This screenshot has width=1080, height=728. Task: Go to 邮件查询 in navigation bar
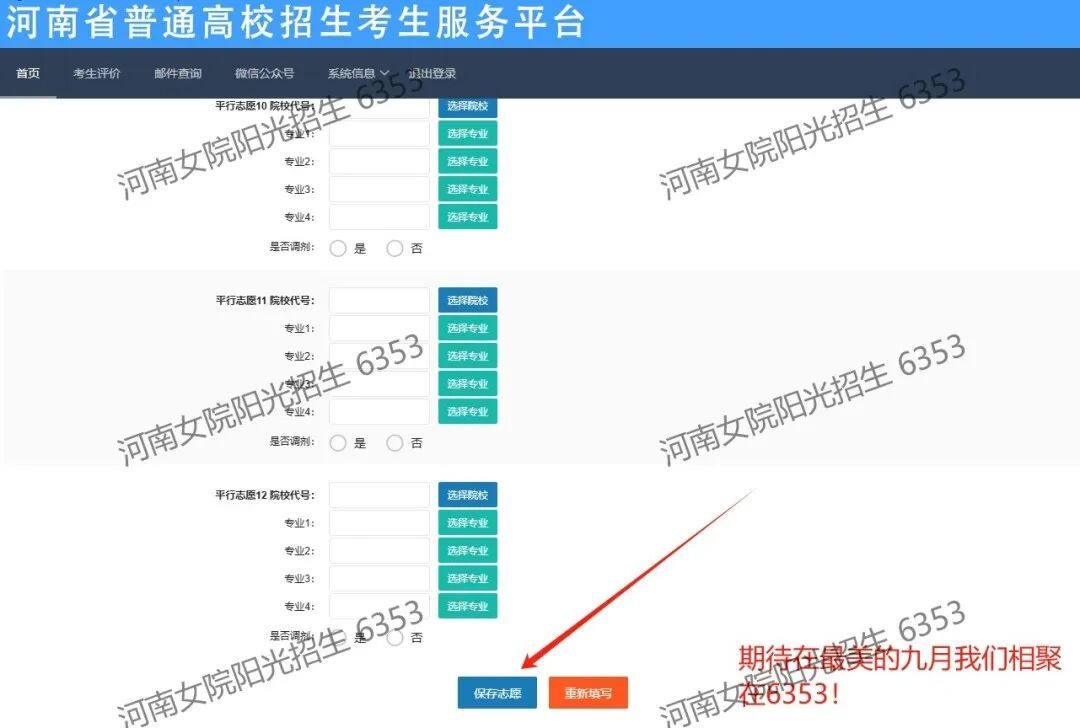pyautogui.click(x=177, y=73)
